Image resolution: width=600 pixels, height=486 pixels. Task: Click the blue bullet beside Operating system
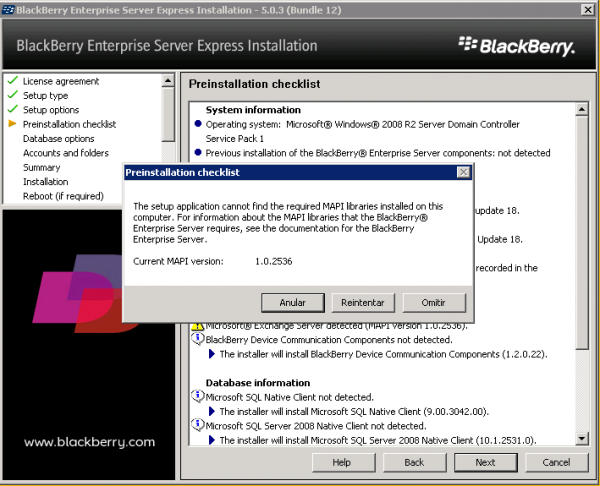pos(198,124)
